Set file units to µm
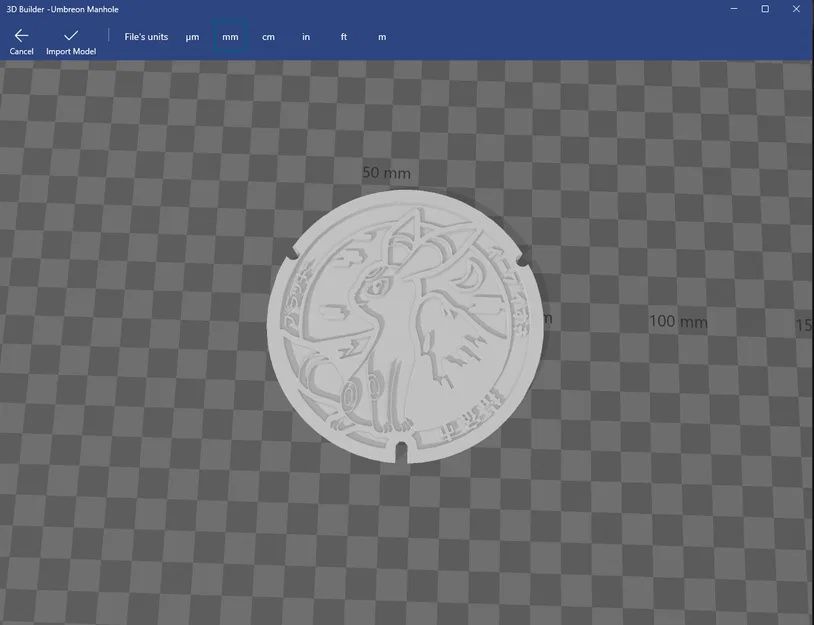Screen dimensions: 814x625 [192, 37]
